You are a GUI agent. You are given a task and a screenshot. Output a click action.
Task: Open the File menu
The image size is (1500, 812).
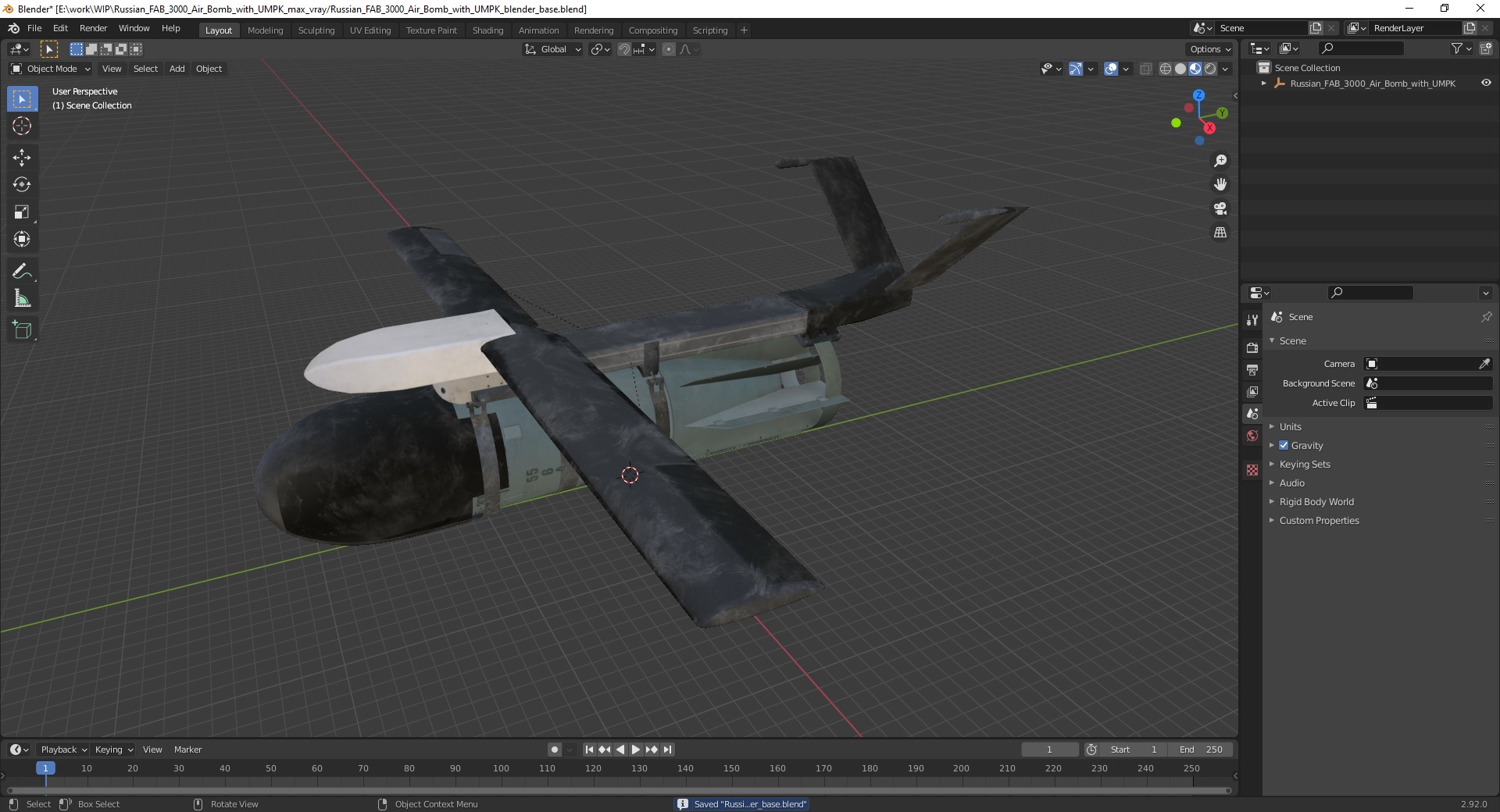(34, 28)
